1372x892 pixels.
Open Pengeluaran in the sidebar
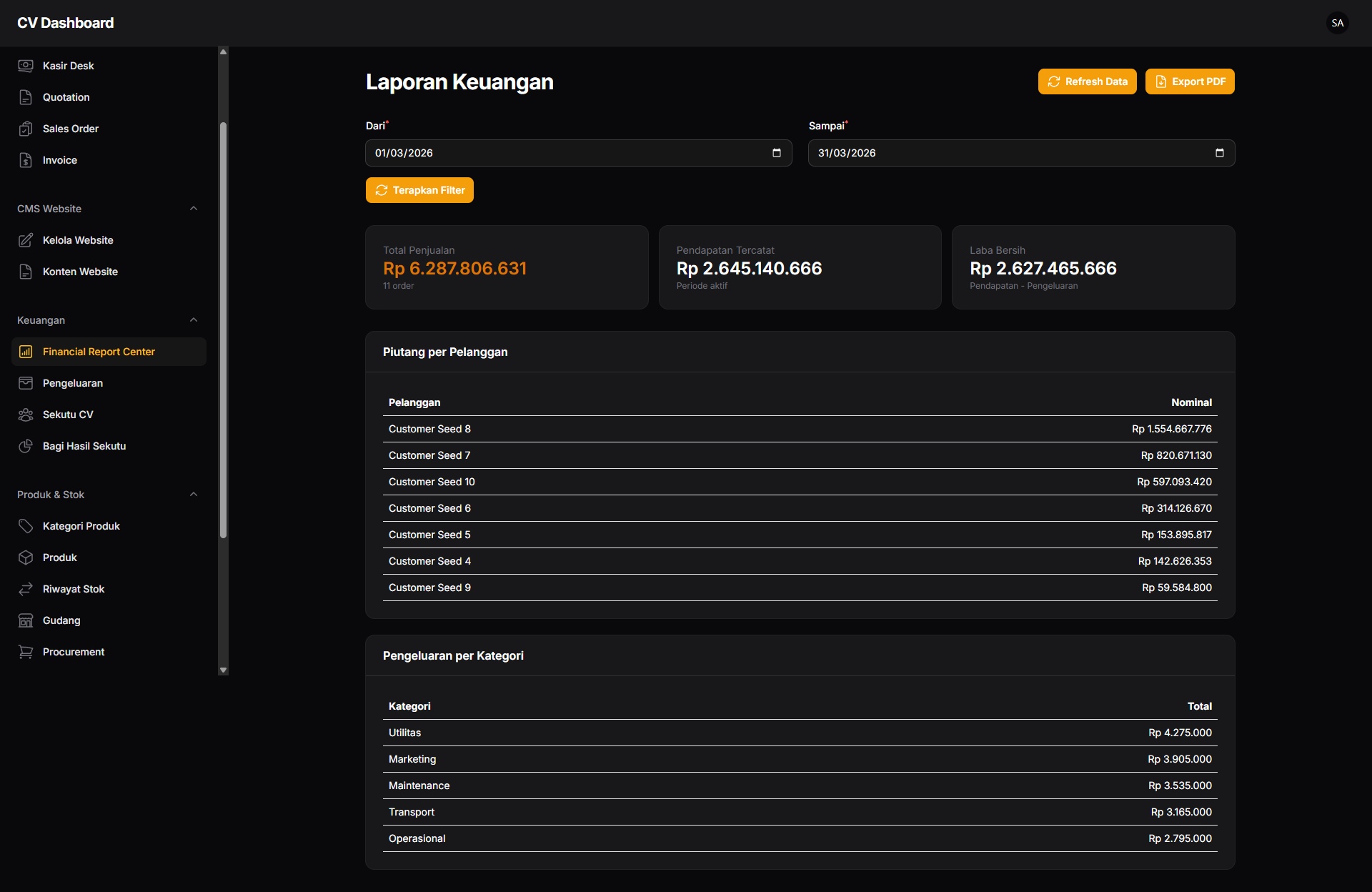73,383
